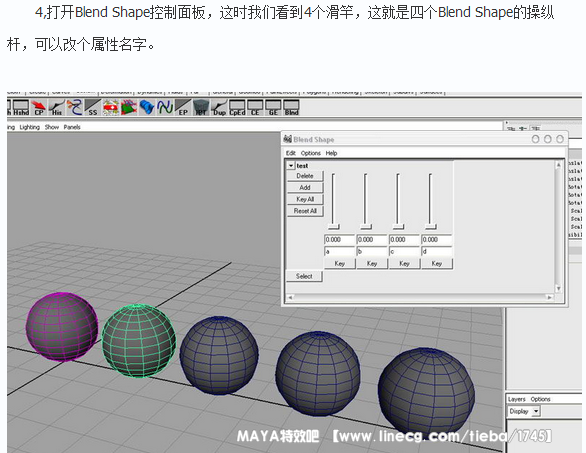Click the Blend Shape horizontal scrollbar right arrow
This screenshot has width=586, height=453.
549,297
